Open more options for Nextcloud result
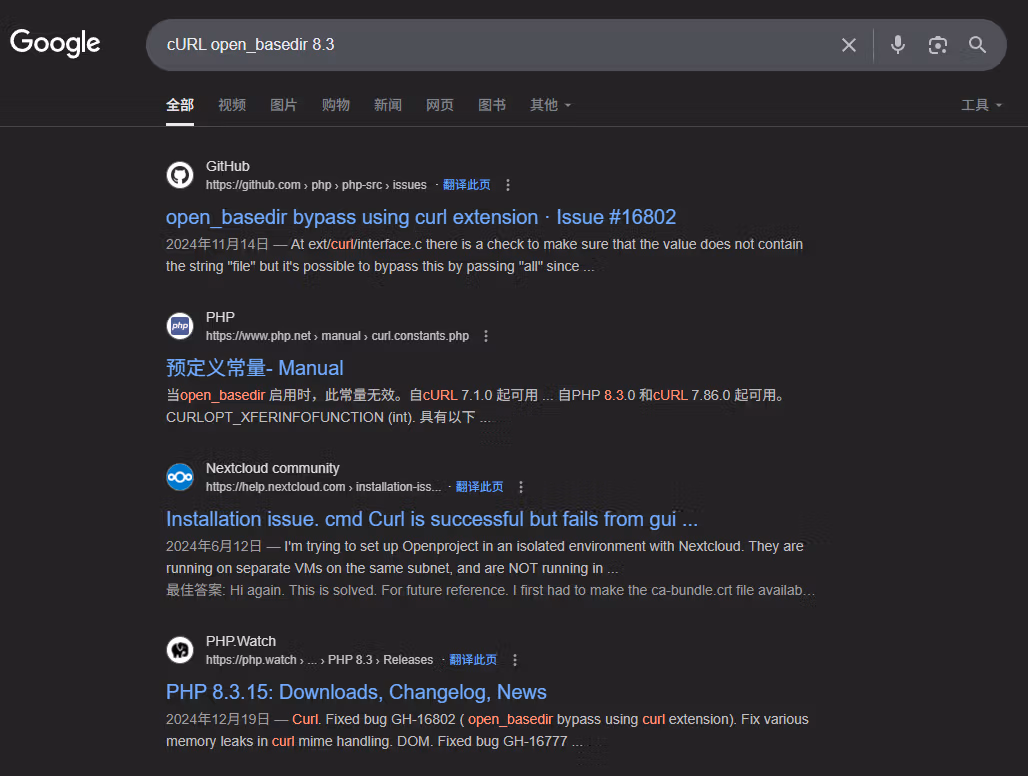This screenshot has width=1028, height=776. (x=521, y=487)
